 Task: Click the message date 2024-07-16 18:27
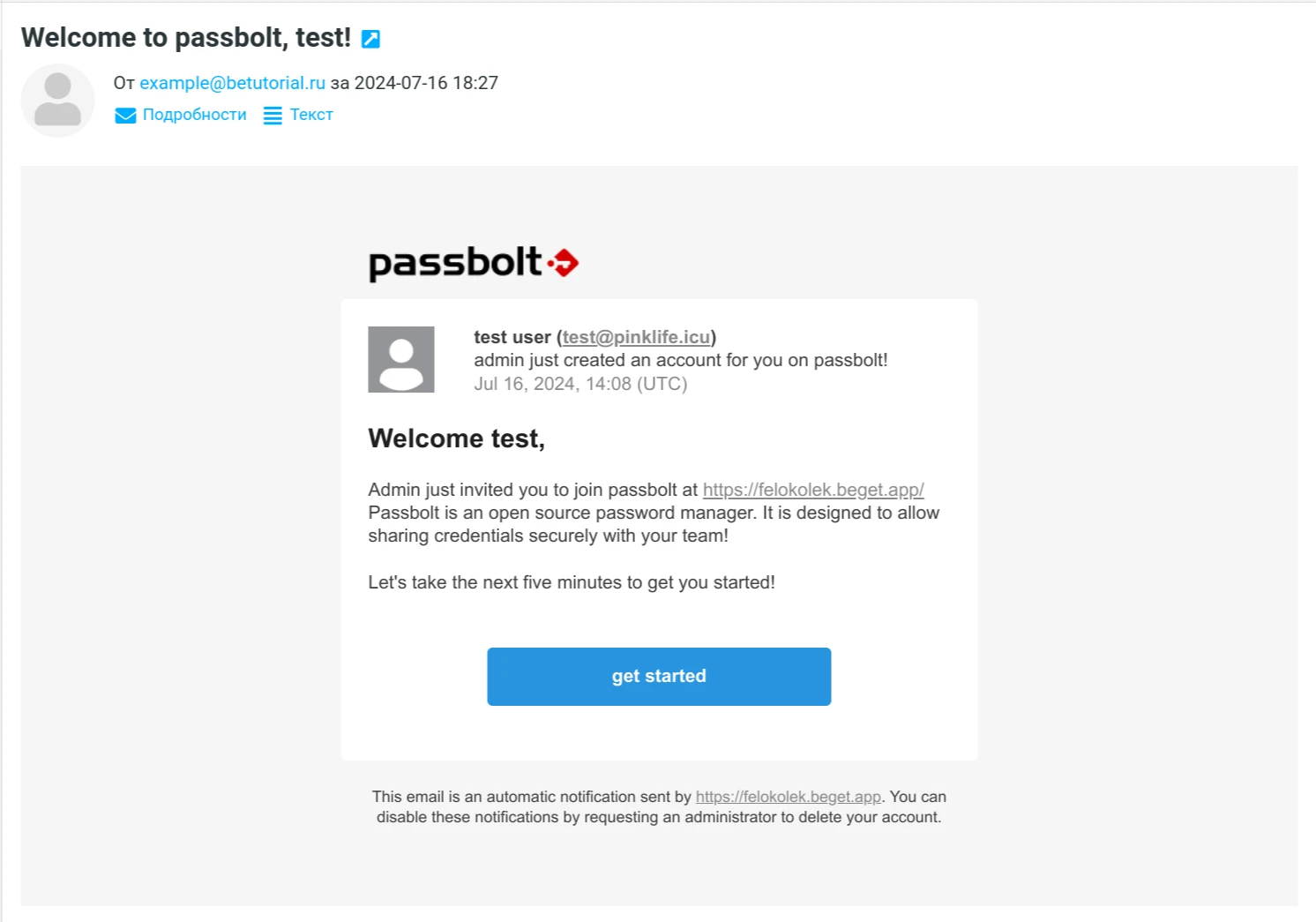426,83
